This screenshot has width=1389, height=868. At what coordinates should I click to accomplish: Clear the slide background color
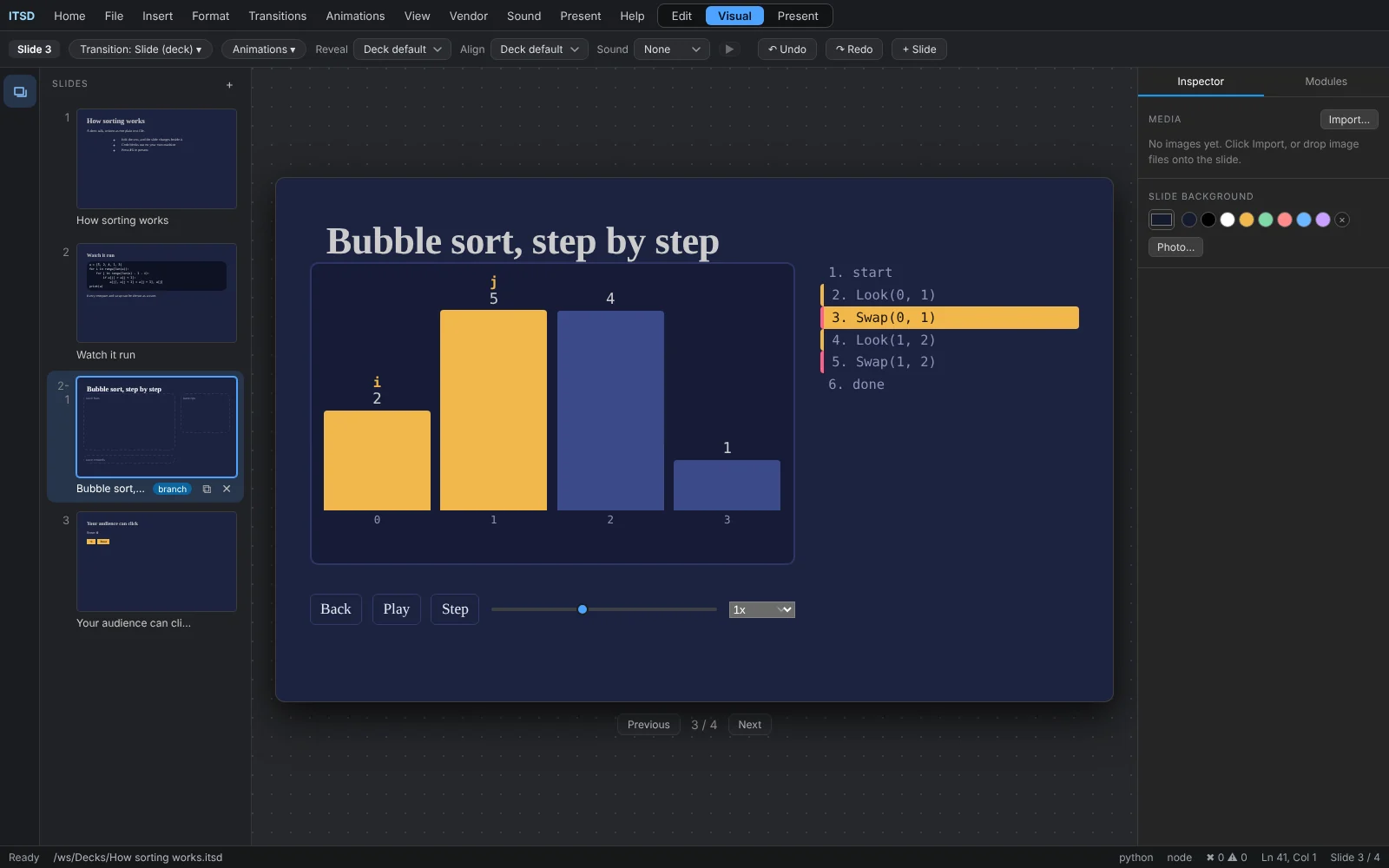point(1342,220)
